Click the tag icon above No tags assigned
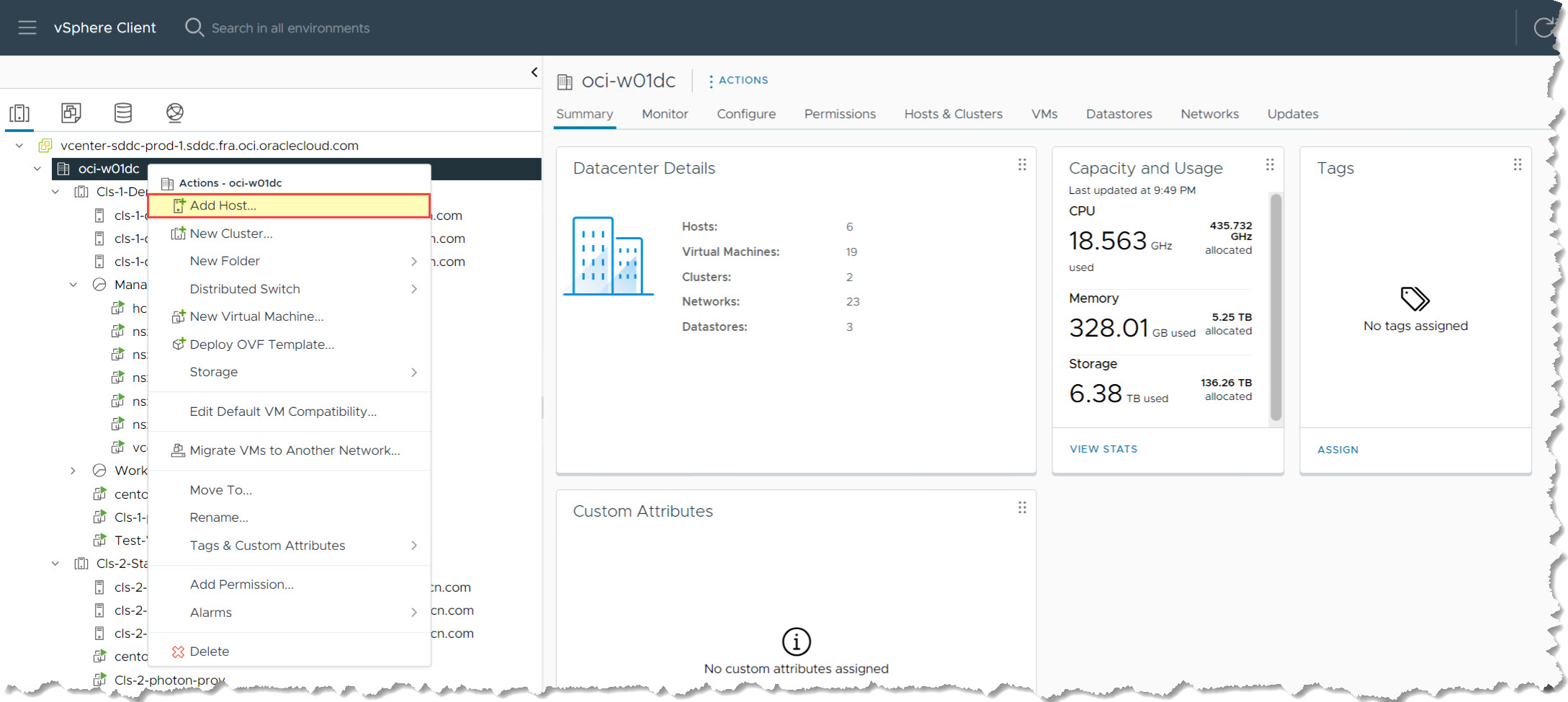The width and height of the screenshot is (1568, 702). tap(1415, 298)
